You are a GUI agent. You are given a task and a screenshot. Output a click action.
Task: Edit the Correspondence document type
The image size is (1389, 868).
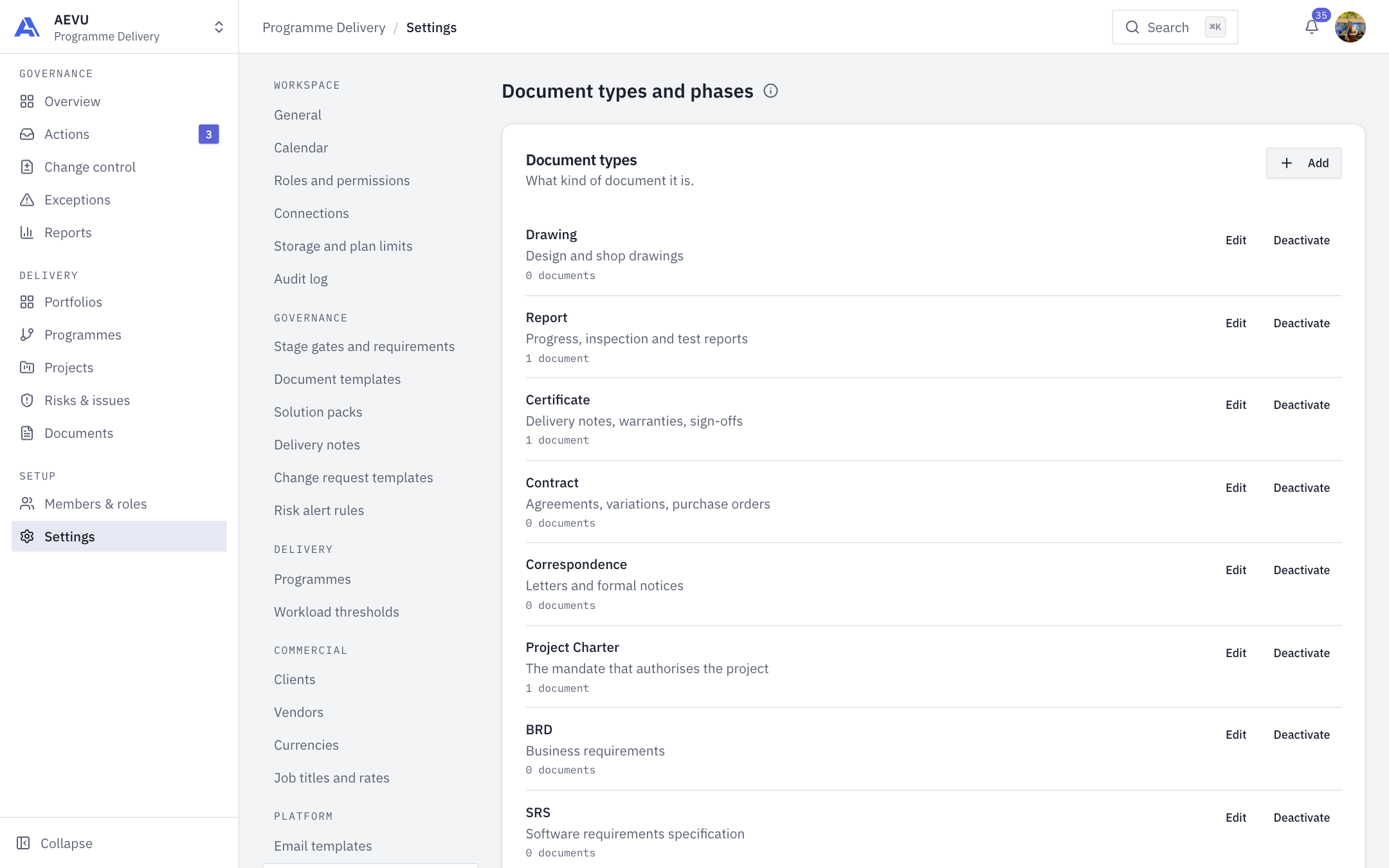1235,570
